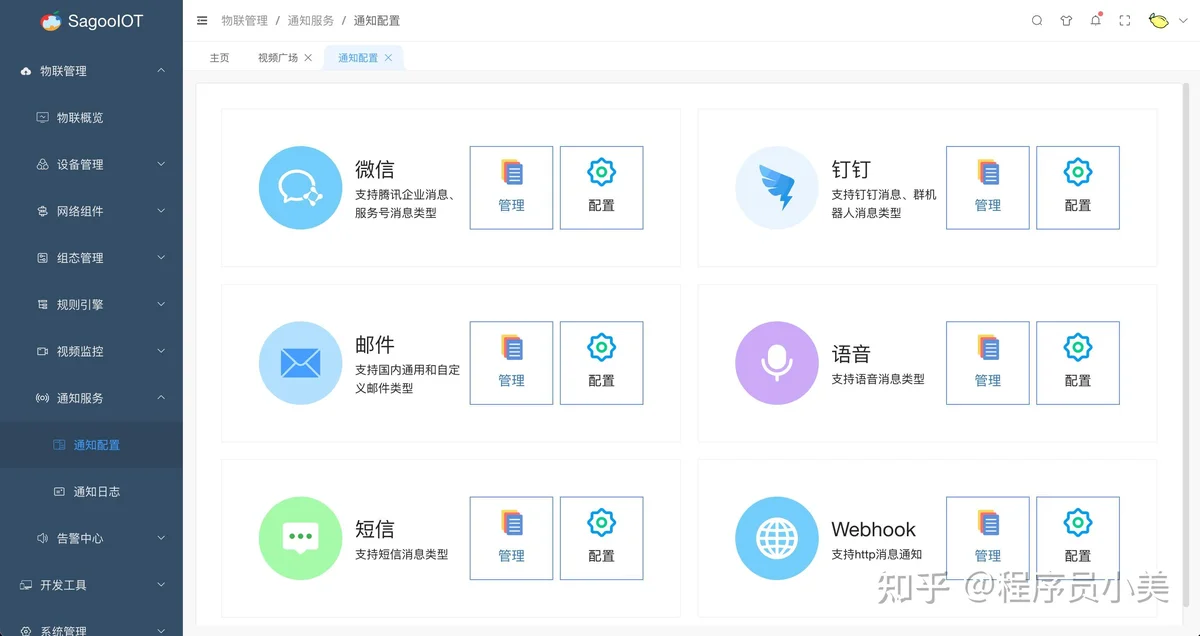1200x636 pixels.
Task: Toggle fullscreen with the expand icon
Action: tap(1125, 20)
